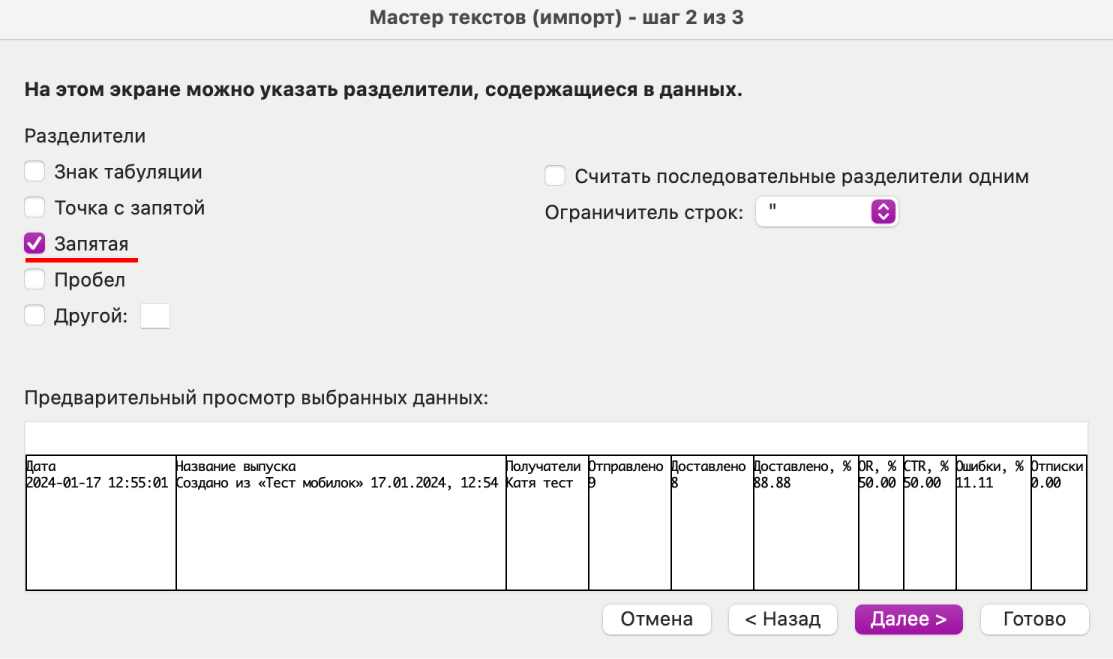This screenshot has width=1113, height=659.
Task: Click the Получатели column in preview
Action: (546, 522)
